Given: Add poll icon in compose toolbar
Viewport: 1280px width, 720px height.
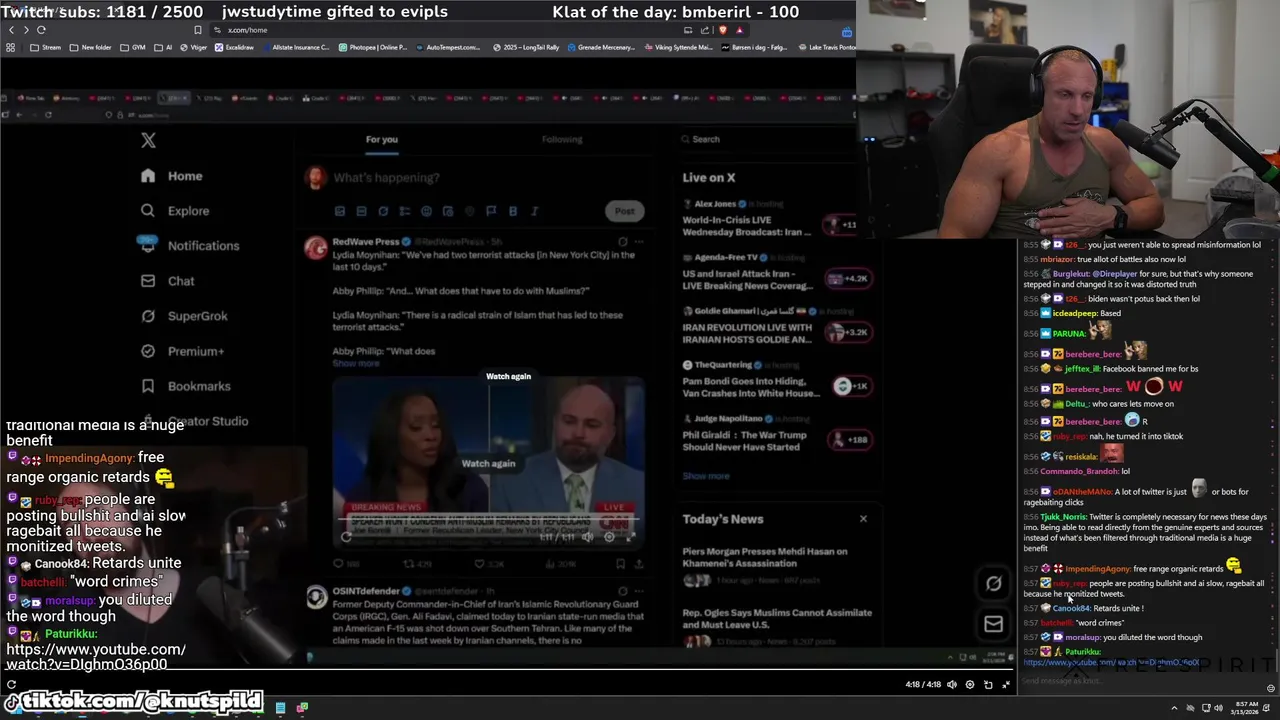Looking at the screenshot, I should [404, 211].
